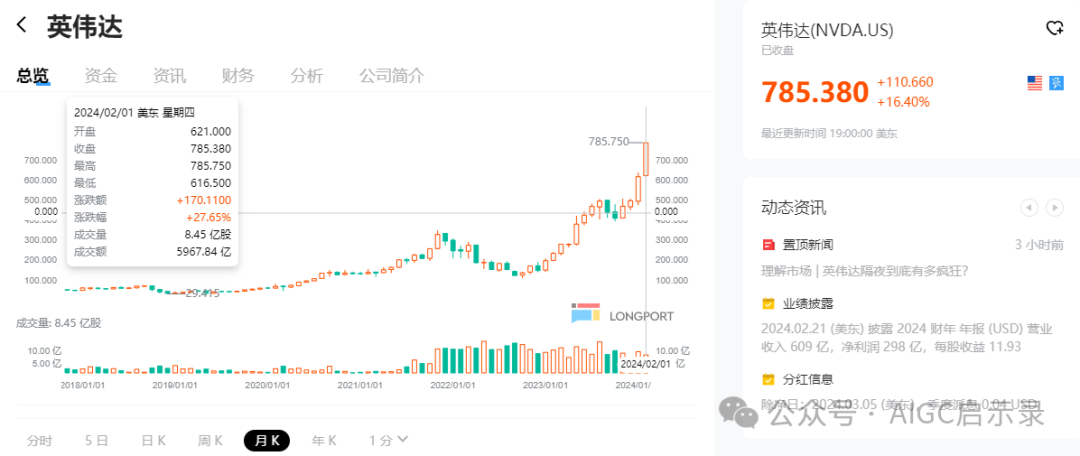This screenshot has height=456, width=1080.
Task: Click the 2024/02/01 date marker
Action: point(645,362)
